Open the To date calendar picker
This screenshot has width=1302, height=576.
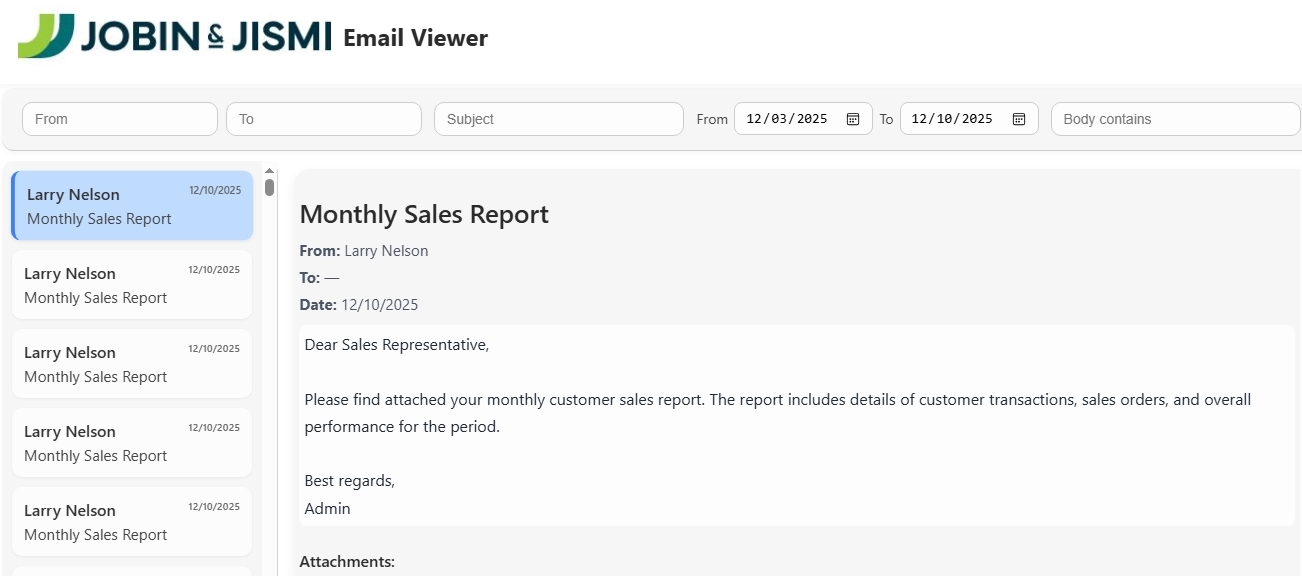pos(1019,119)
